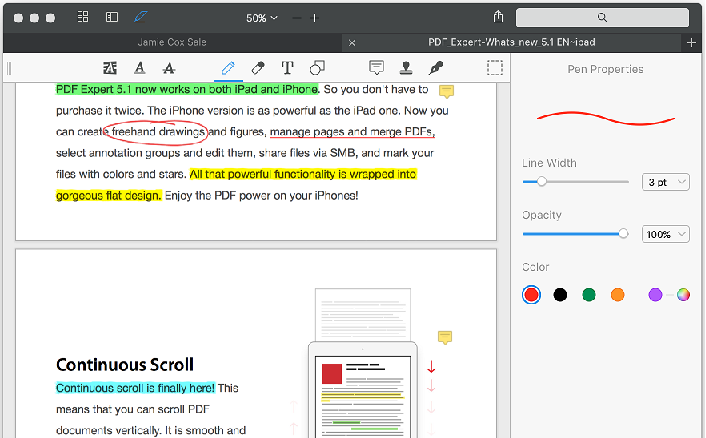This screenshot has width=706, height=438.
Task: Choose the orange color swatch
Action: tap(618, 295)
